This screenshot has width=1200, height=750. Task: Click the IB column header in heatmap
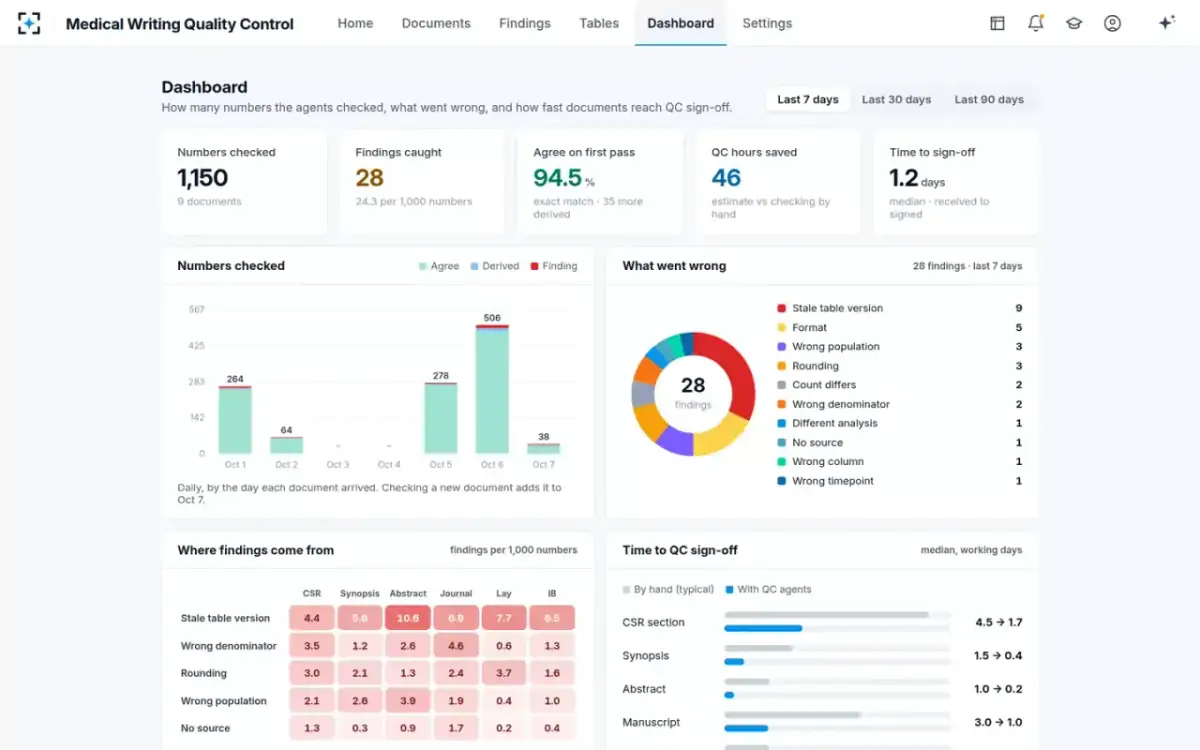click(552, 593)
